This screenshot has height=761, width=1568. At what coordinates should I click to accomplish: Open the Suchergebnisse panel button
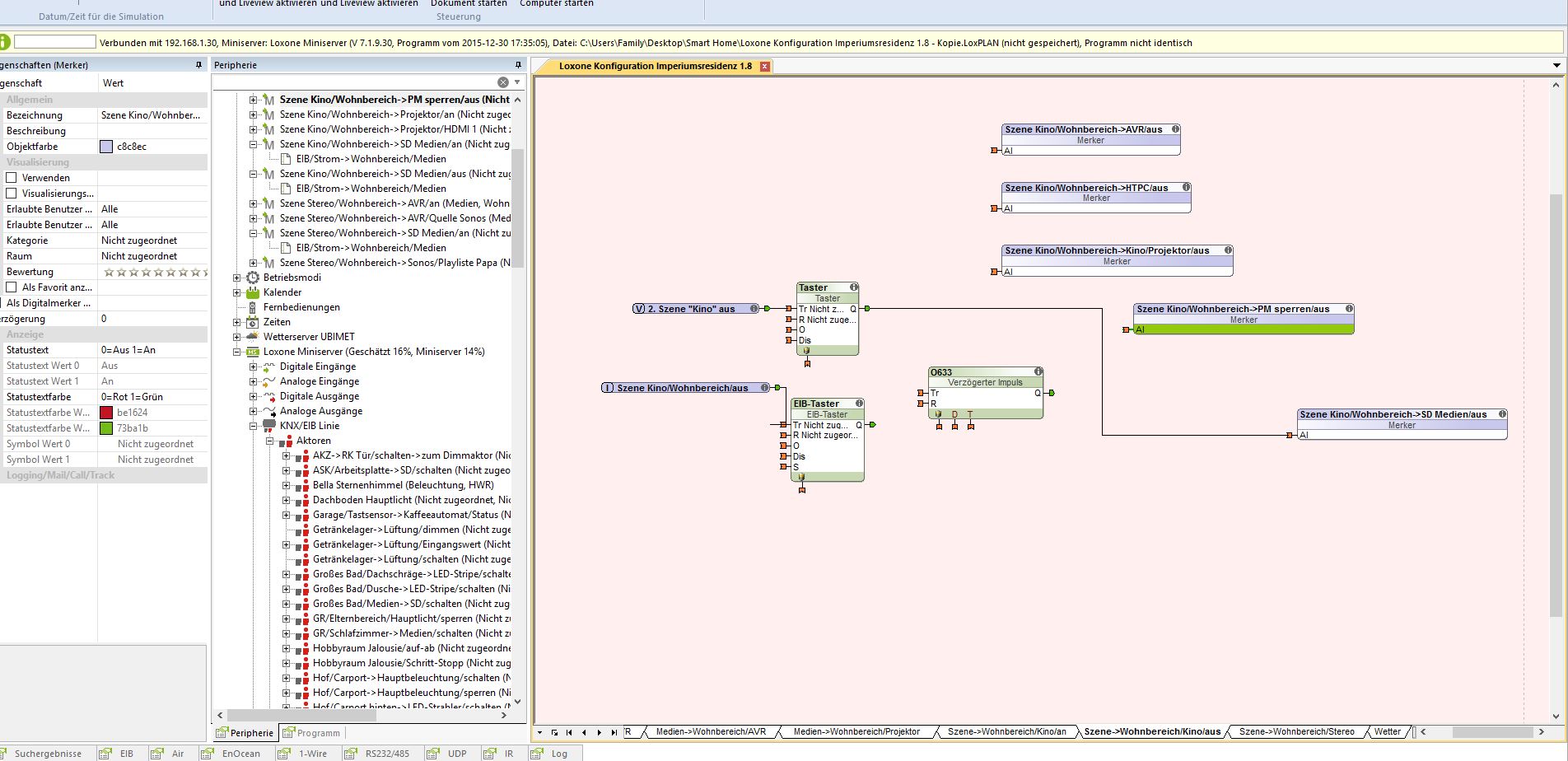[48, 754]
